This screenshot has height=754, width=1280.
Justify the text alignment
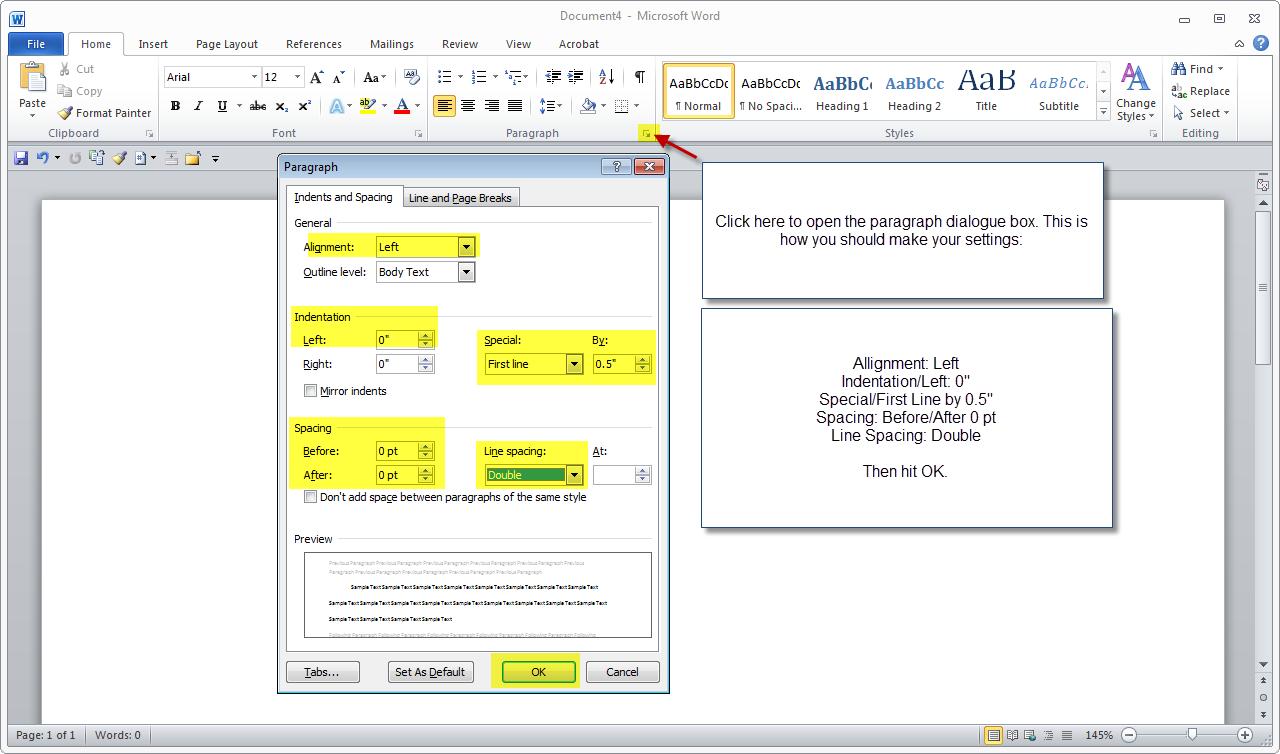click(515, 106)
